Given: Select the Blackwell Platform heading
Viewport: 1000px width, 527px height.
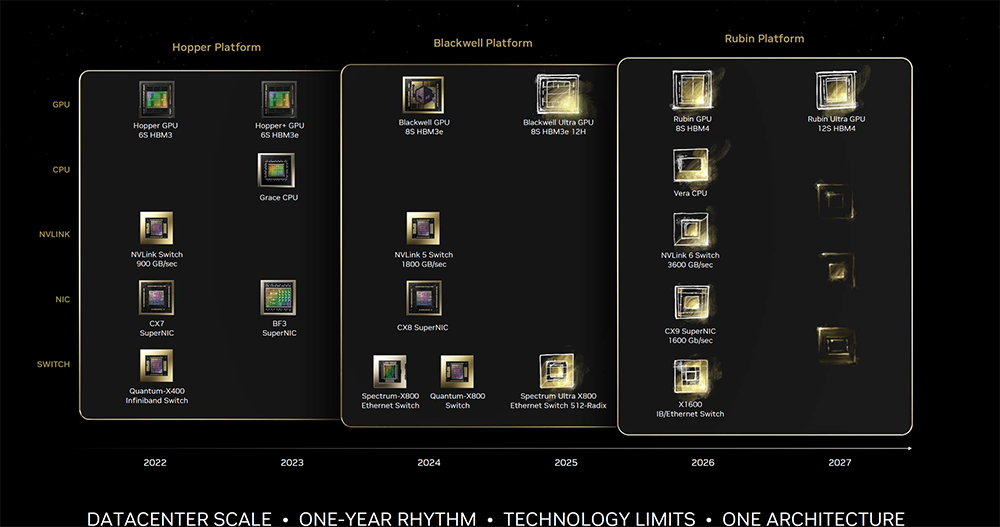Looking at the screenshot, I should [483, 43].
